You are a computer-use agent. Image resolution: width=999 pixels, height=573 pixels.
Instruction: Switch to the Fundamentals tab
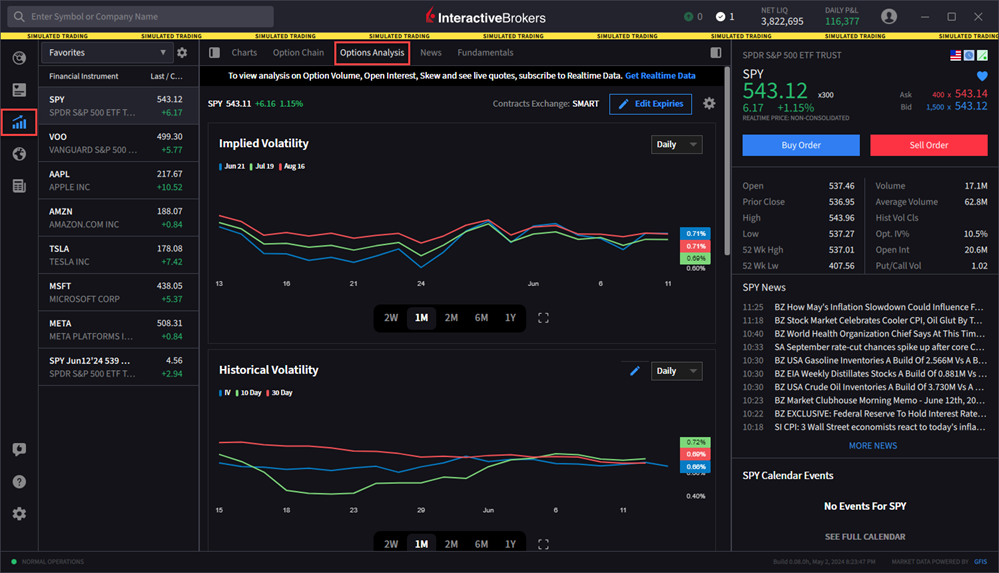coord(485,53)
